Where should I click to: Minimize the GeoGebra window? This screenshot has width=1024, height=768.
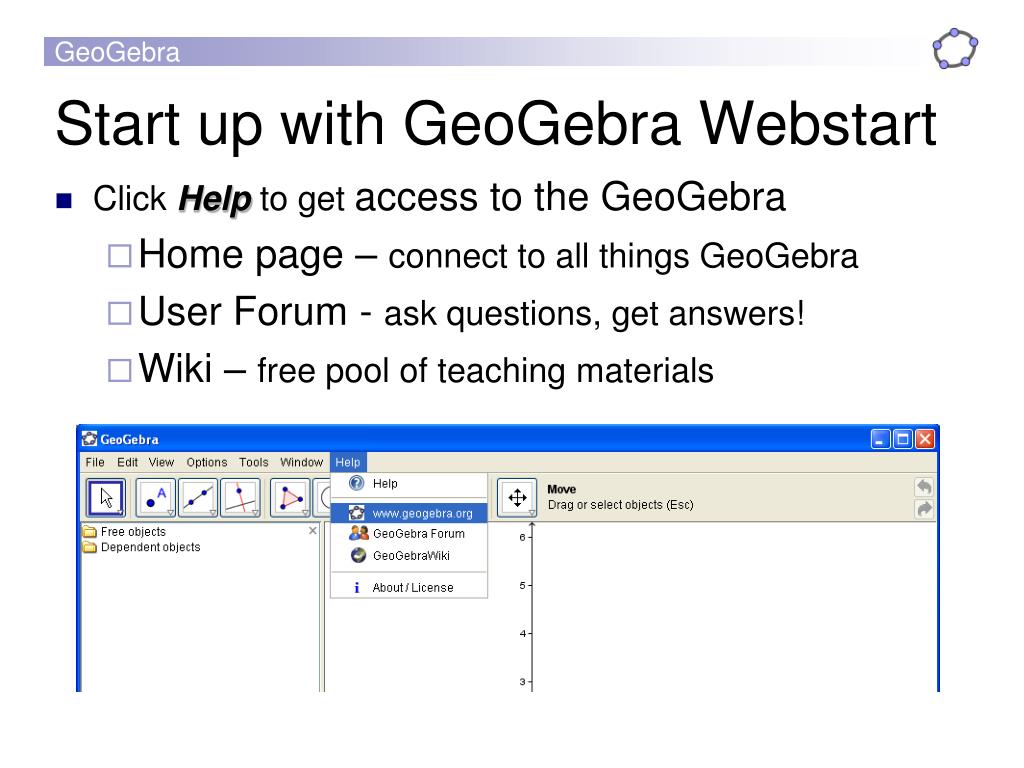coord(880,439)
